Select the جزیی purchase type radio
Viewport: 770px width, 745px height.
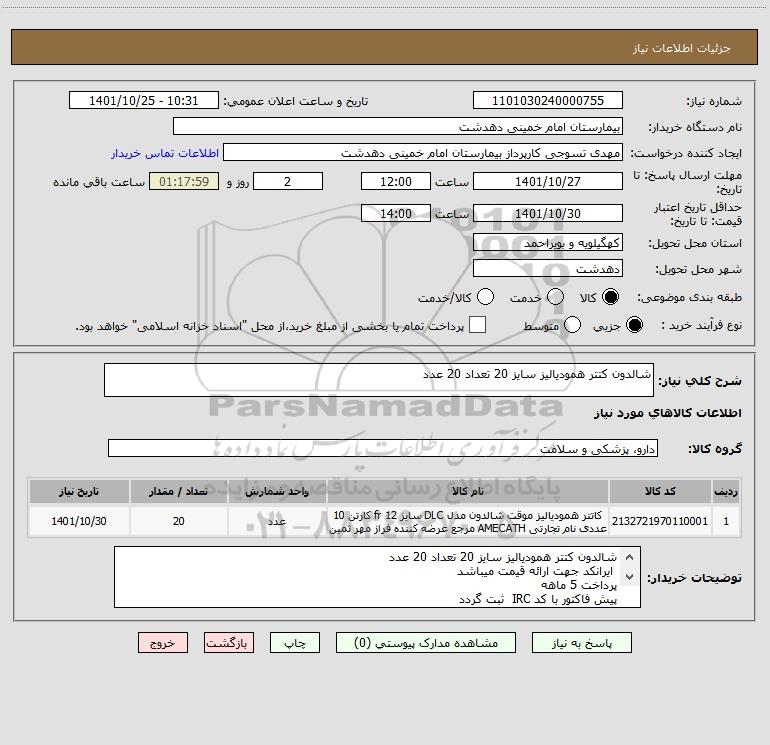point(634,325)
